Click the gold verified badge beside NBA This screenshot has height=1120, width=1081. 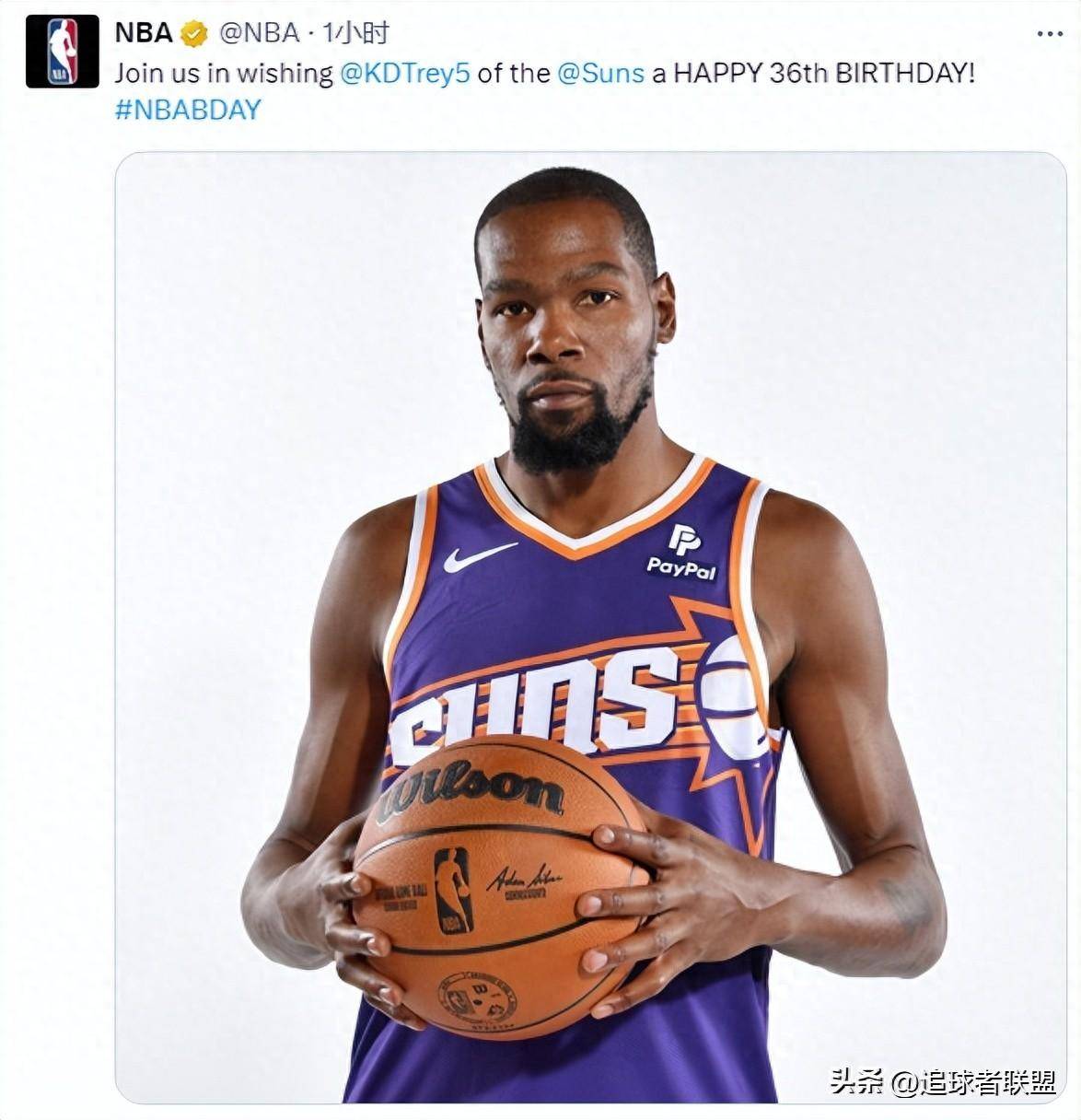pos(192,34)
